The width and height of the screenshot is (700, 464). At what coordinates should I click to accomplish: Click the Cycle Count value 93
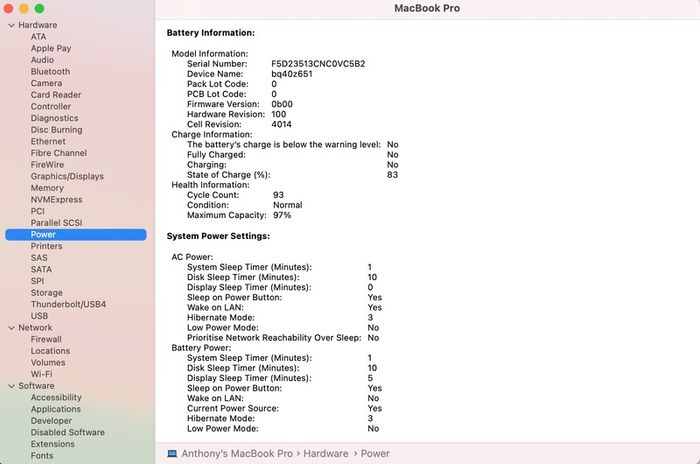(x=279, y=195)
